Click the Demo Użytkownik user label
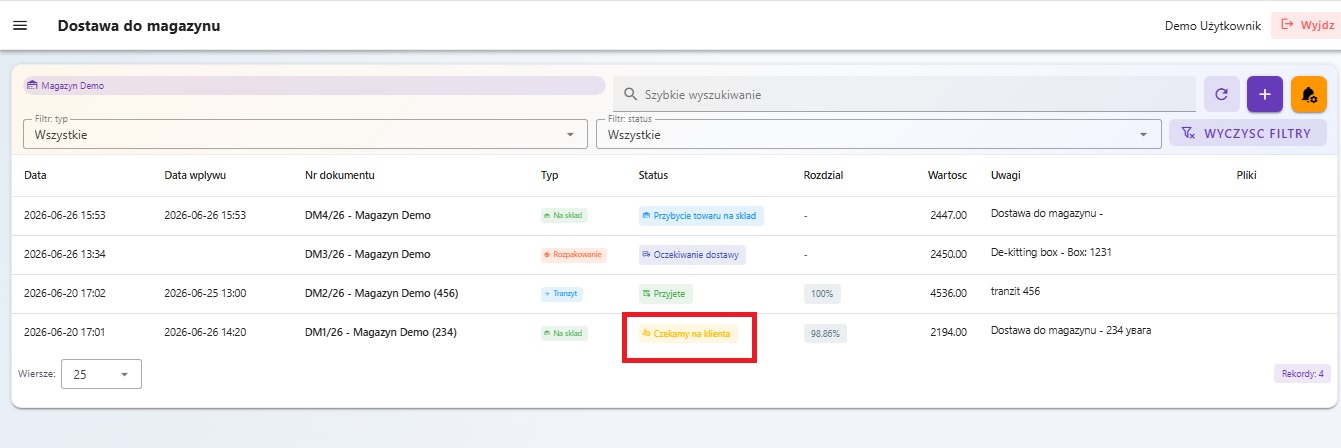The width and height of the screenshot is (1341, 448). point(1212,25)
